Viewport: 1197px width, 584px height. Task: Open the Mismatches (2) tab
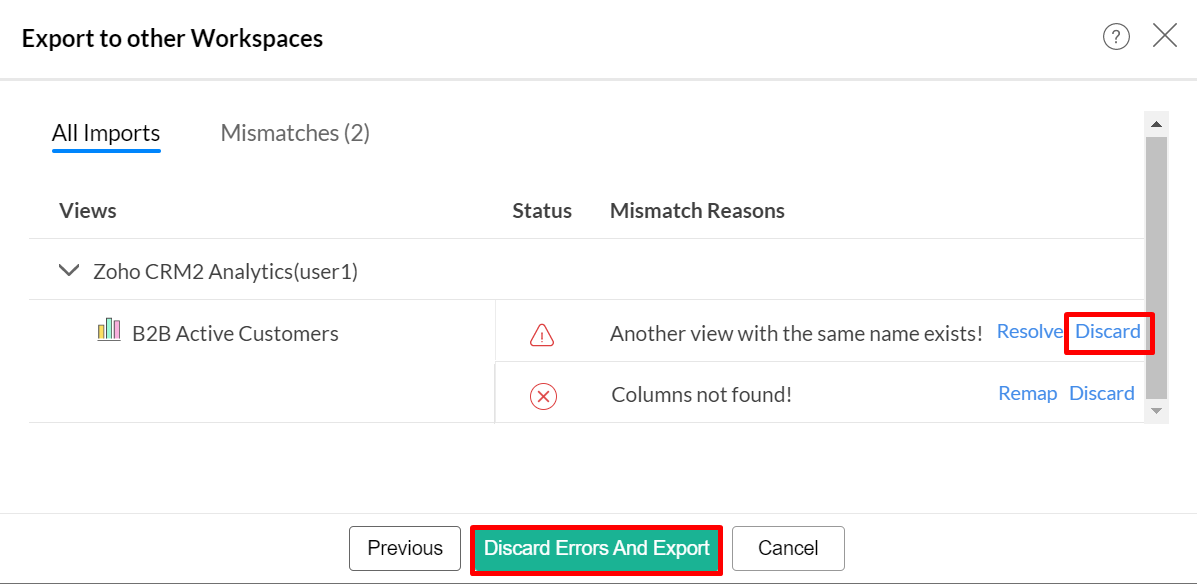tap(295, 133)
